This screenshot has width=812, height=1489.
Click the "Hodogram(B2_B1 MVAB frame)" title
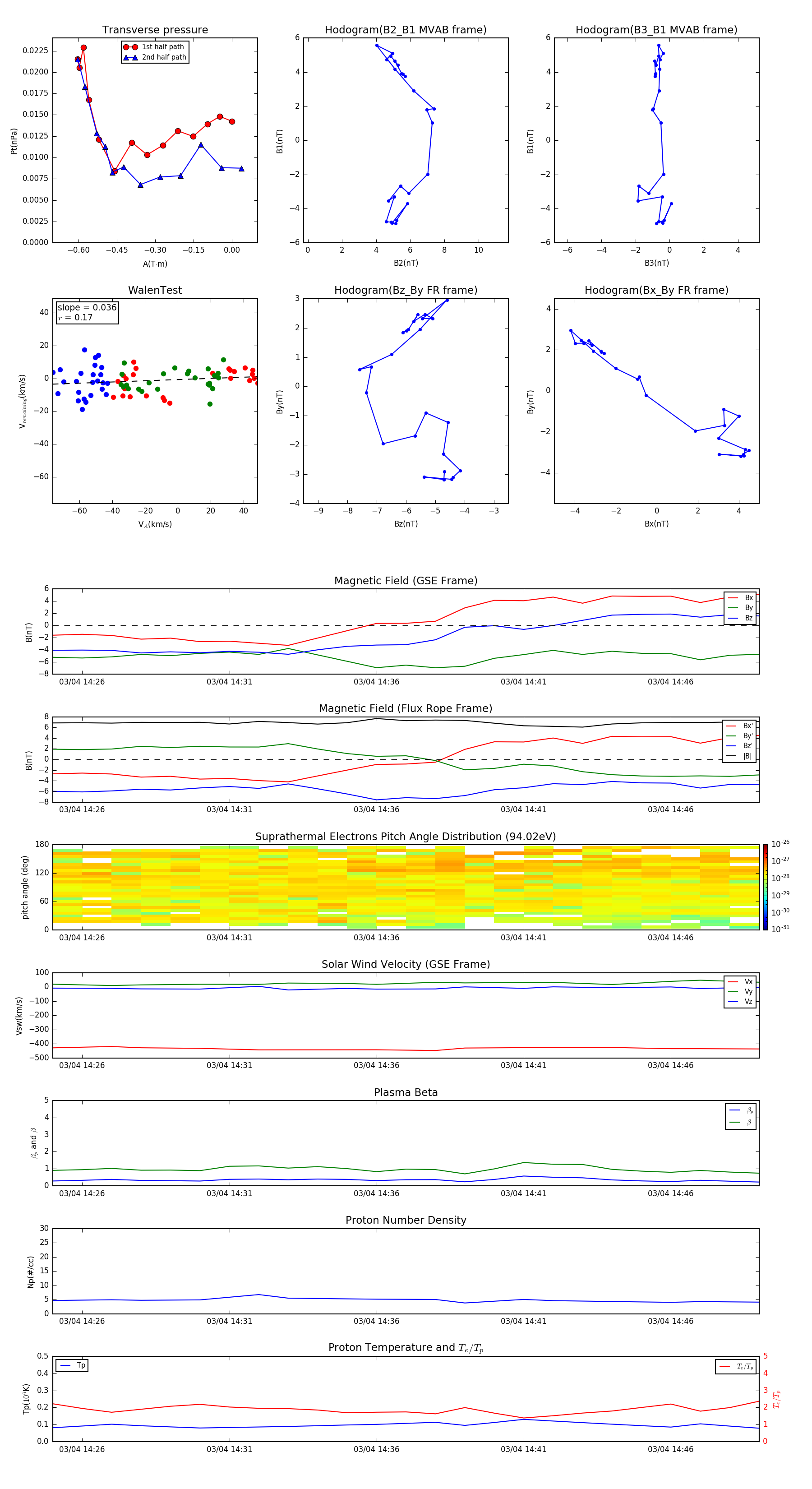coord(406,30)
